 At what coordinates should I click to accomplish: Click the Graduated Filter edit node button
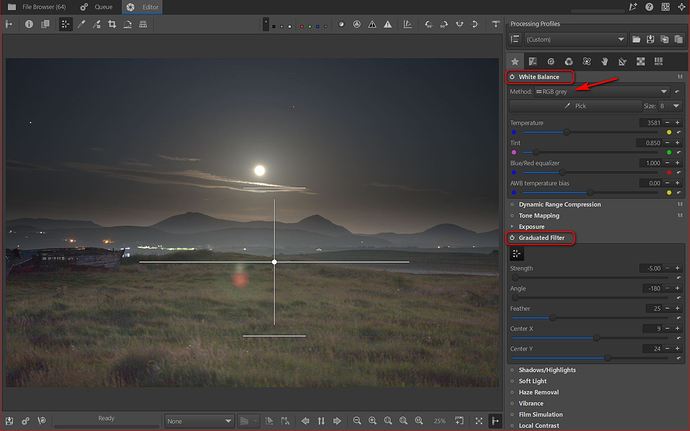[517, 253]
